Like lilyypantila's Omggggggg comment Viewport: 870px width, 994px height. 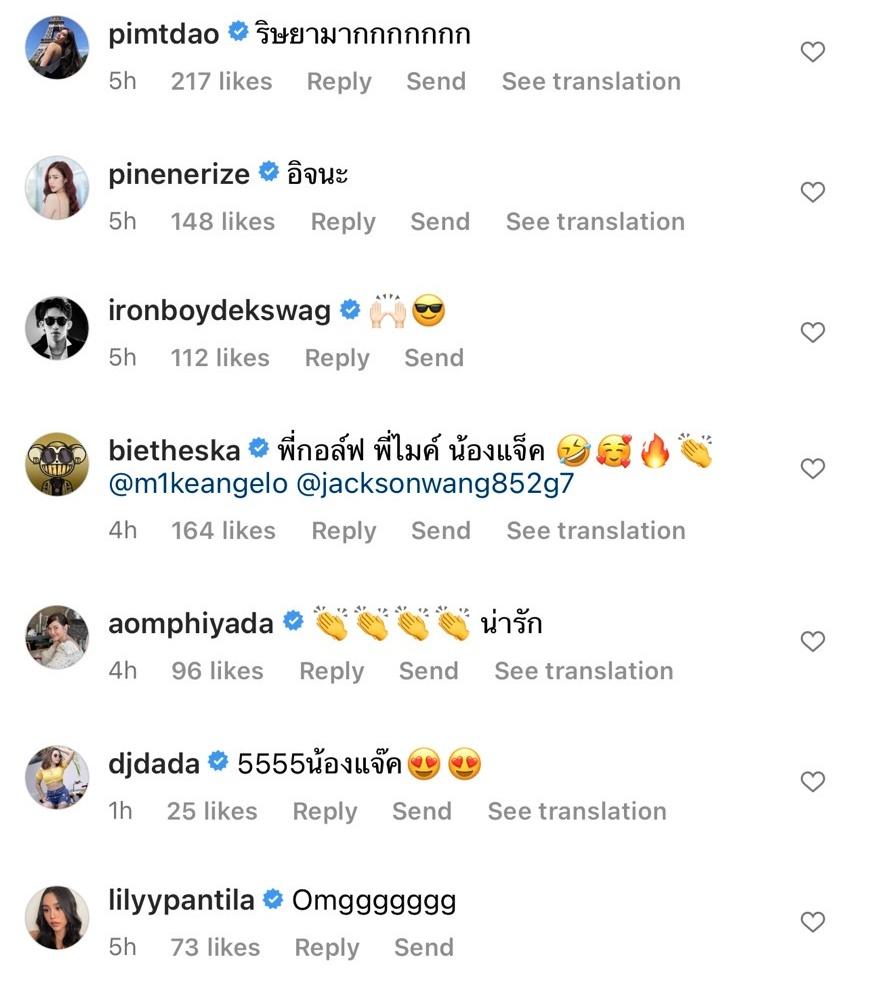813,921
